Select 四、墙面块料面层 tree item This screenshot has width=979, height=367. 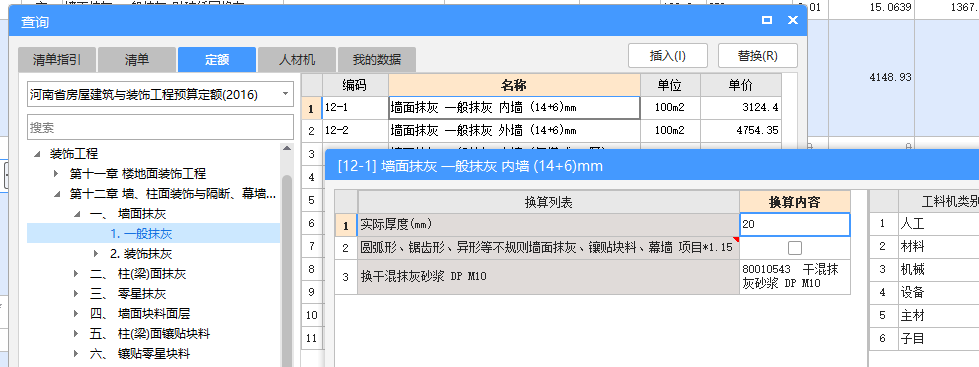tap(140, 314)
